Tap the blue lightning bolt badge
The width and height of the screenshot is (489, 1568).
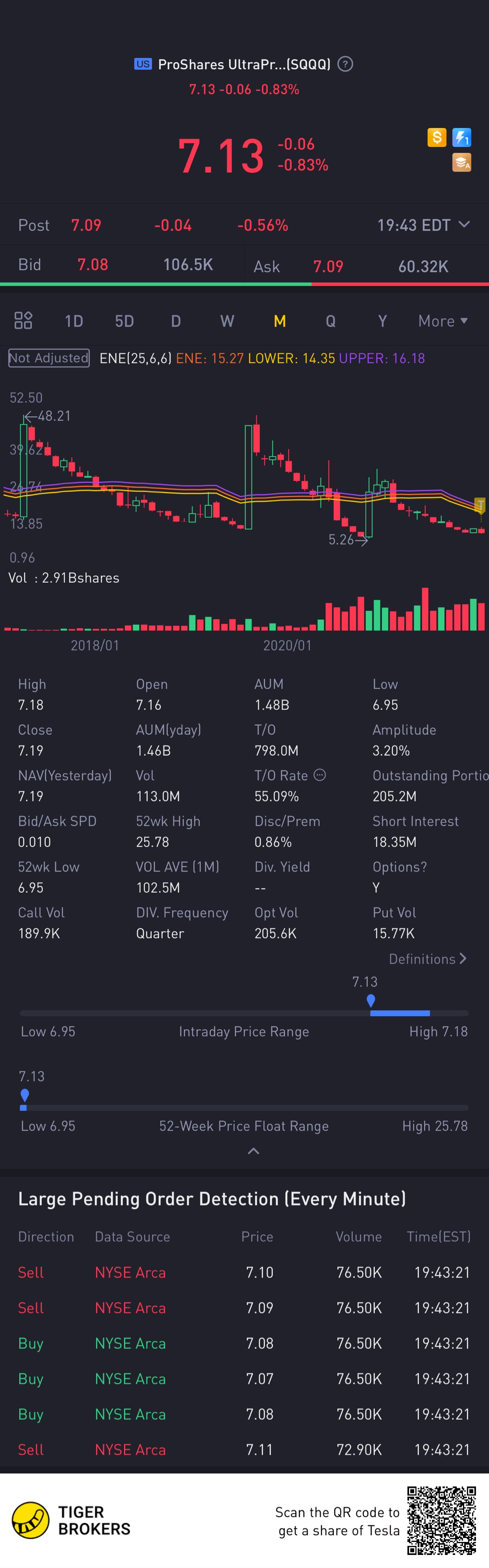coord(462,137)
